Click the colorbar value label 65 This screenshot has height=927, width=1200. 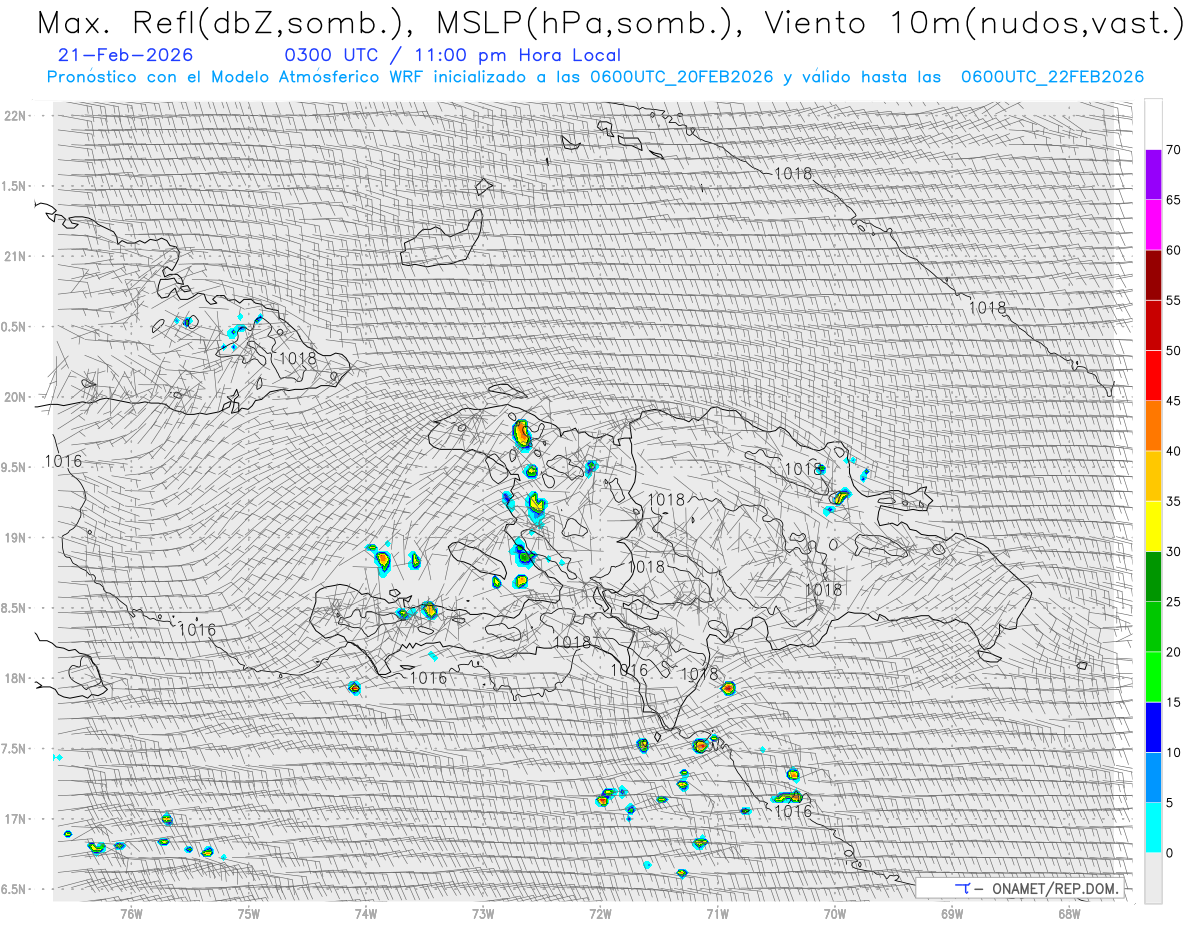click(1175, 200)
